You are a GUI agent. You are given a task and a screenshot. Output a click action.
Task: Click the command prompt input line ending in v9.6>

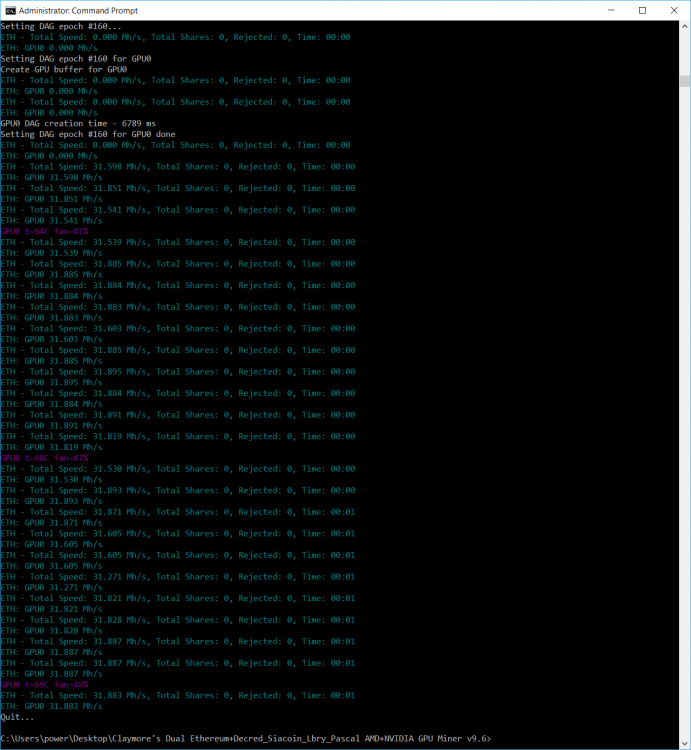(x=245, y=738)
